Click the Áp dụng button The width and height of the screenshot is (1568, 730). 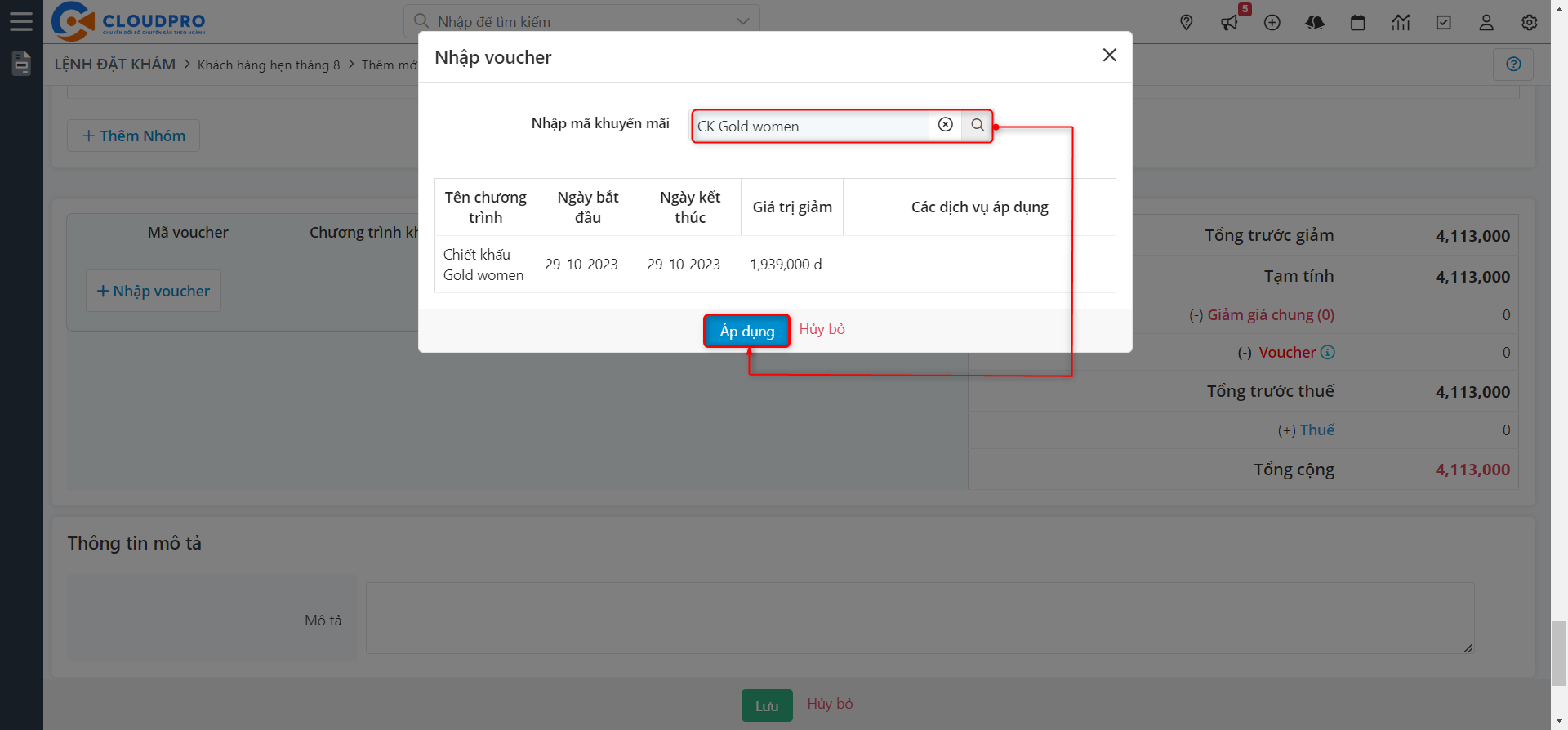click(x=746, y=331)
